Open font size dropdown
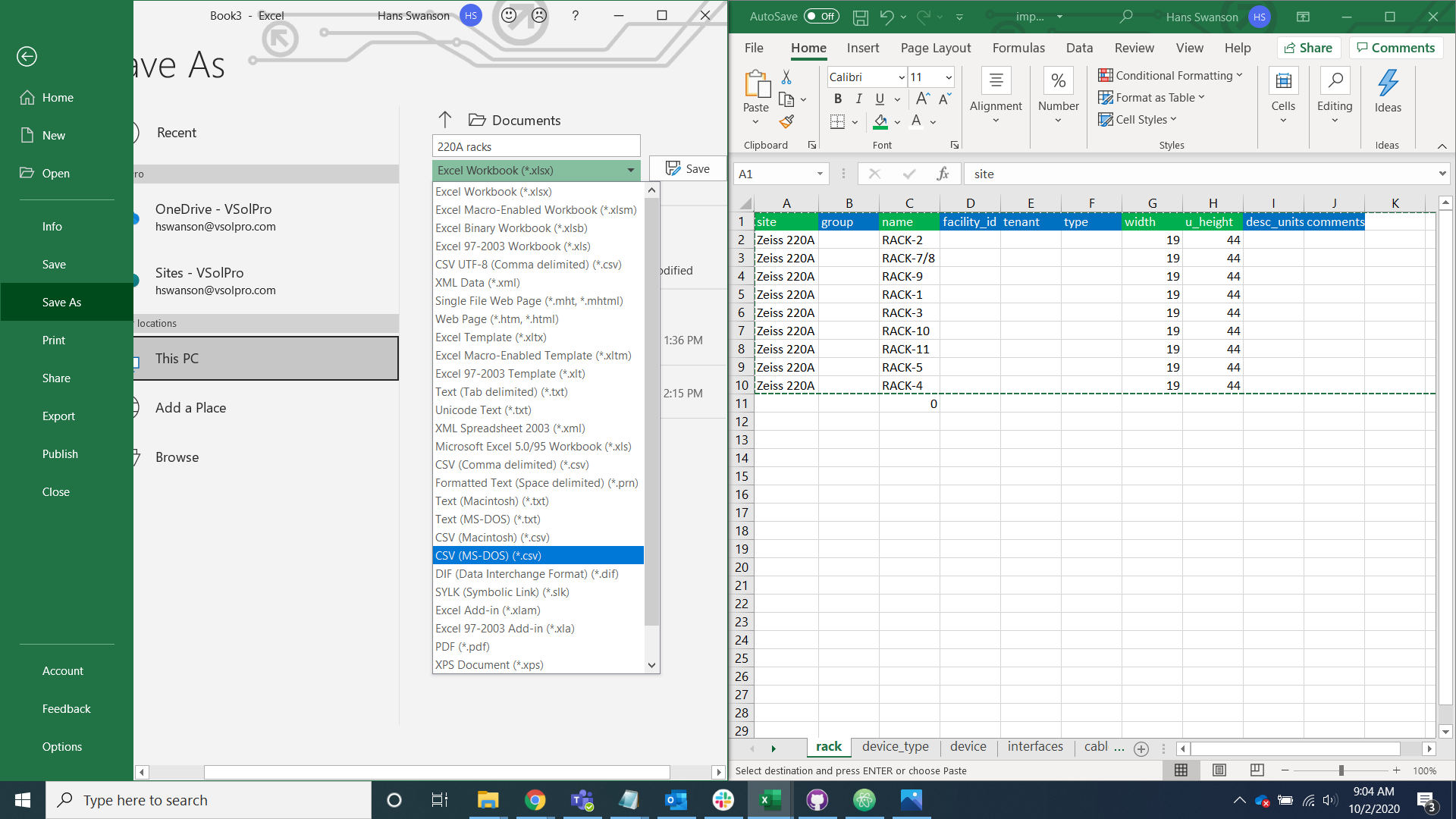 [x=948, y=77]
